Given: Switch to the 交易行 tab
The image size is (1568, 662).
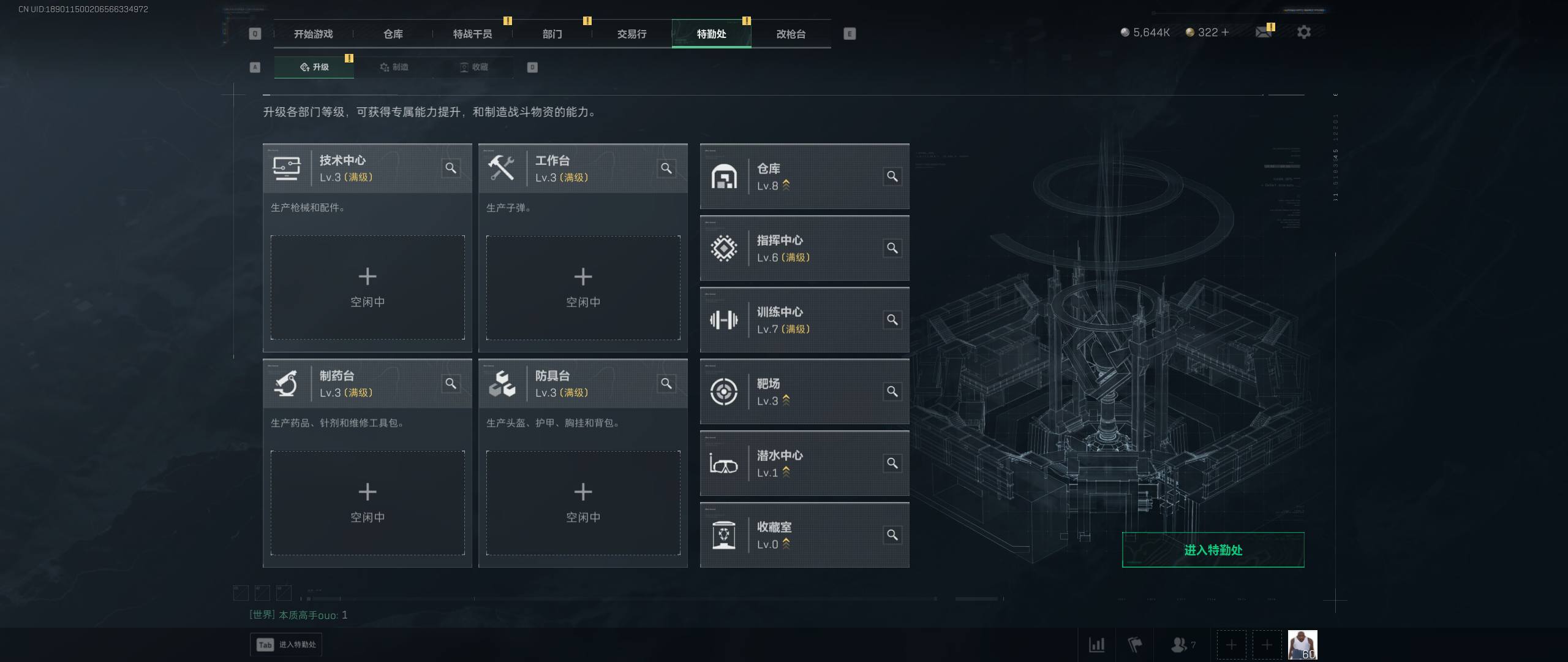Looking at the screenshot, I should coord(631,34).
